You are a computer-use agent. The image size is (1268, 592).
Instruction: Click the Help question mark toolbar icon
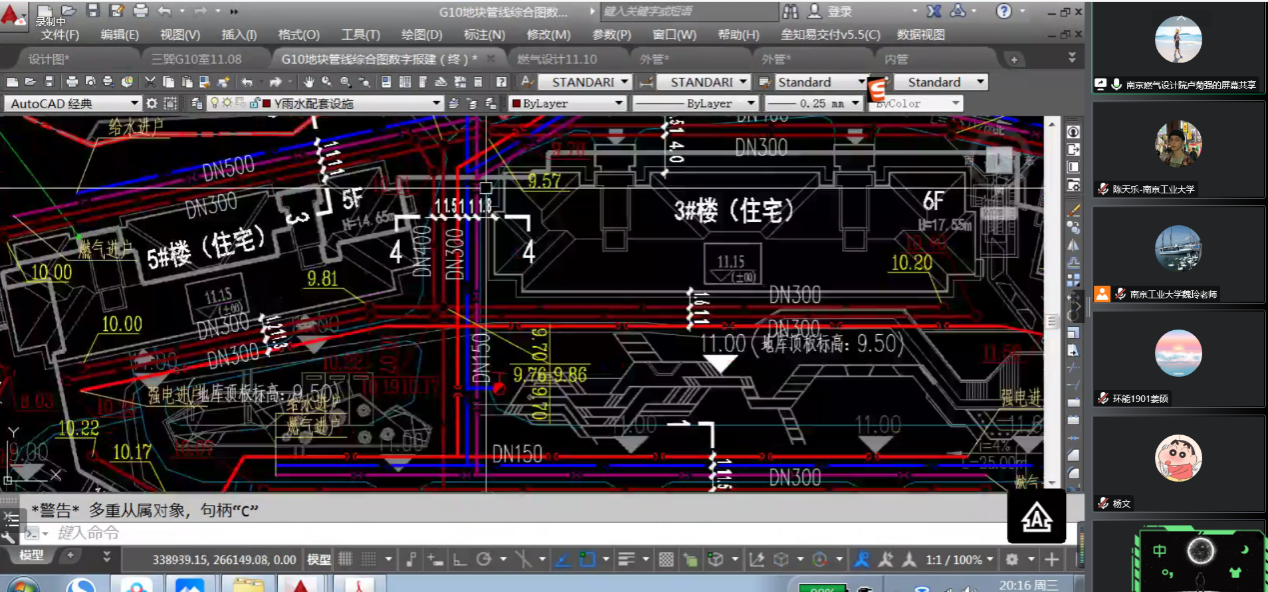(x=501, y=82)
